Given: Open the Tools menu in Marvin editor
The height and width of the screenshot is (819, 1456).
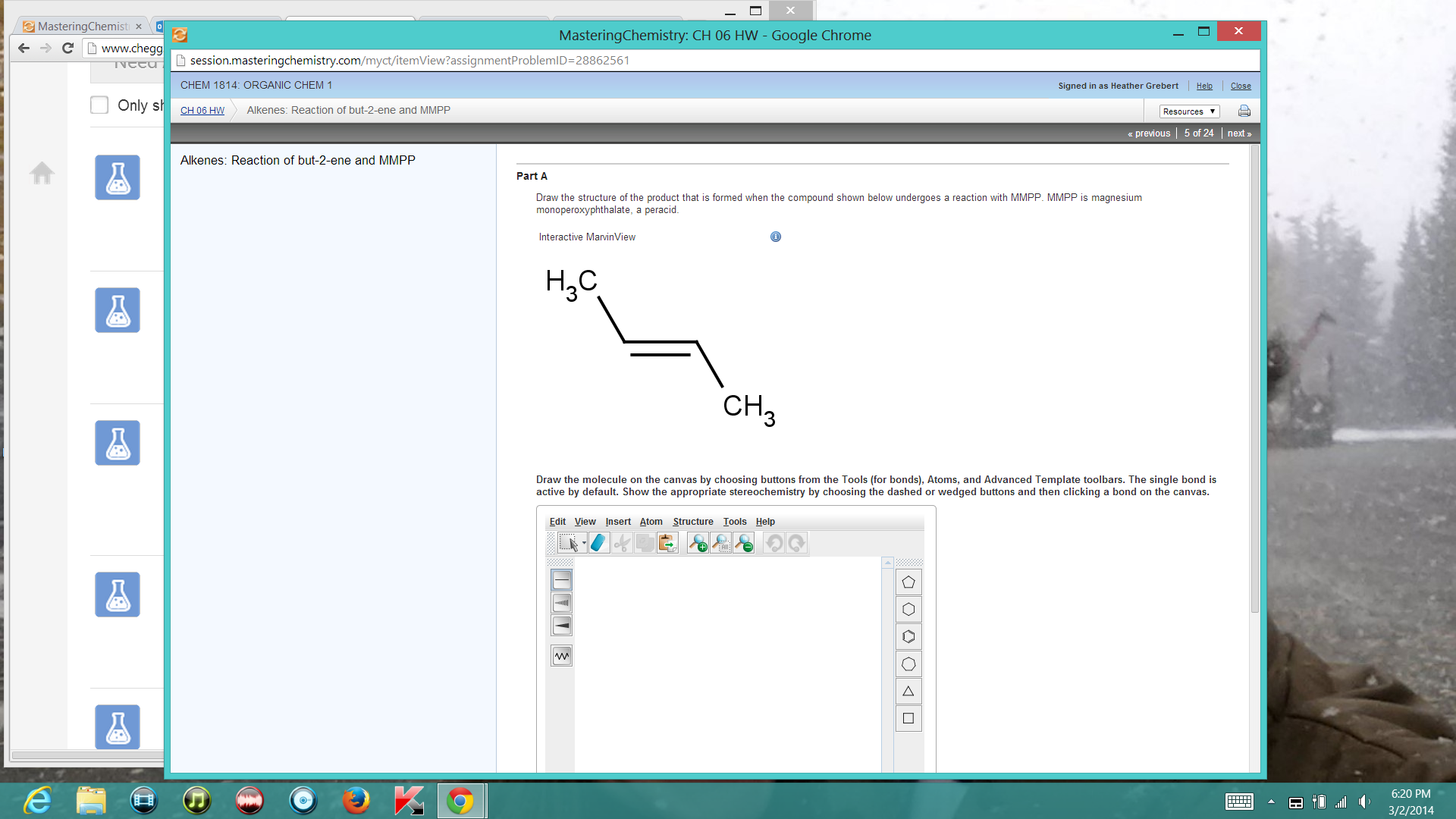Looking at the screenshot, I should (x=735, y=522).
